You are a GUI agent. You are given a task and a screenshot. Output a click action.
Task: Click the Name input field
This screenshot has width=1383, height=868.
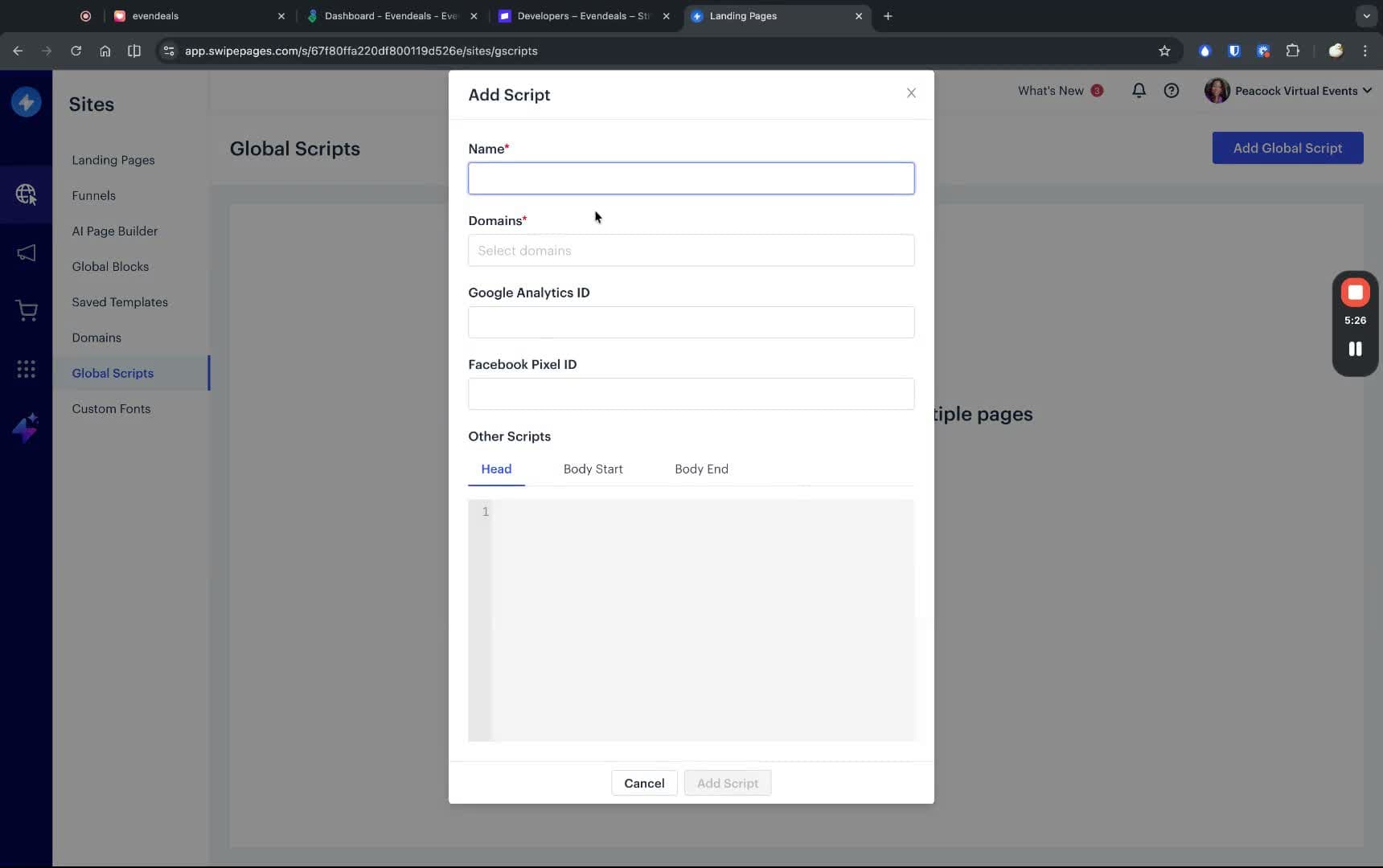691,178
